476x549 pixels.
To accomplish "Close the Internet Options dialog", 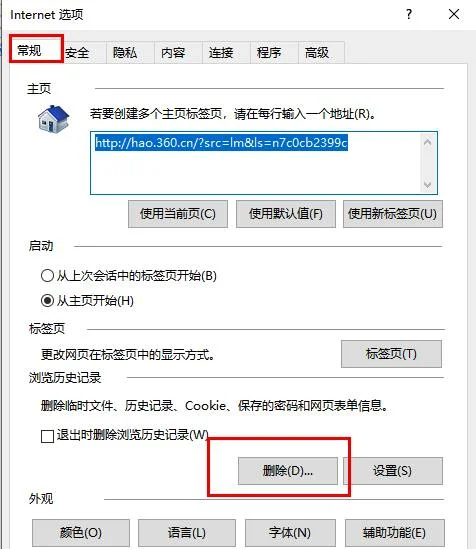I will tap(454, 14).
